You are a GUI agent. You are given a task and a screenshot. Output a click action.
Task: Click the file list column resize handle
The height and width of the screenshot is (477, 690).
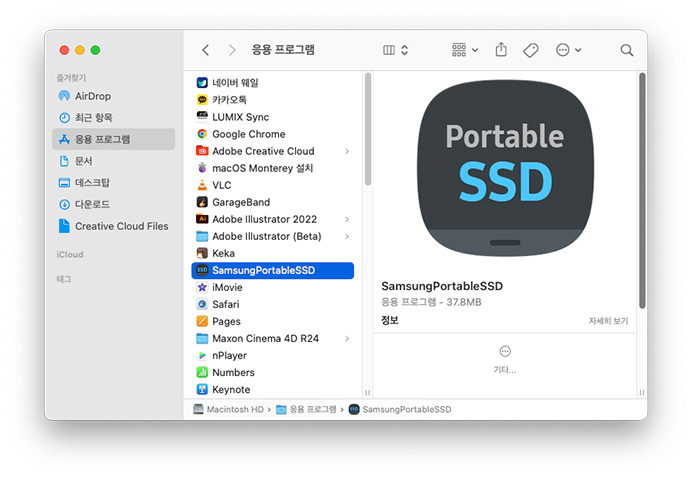[x=367, y=393]
